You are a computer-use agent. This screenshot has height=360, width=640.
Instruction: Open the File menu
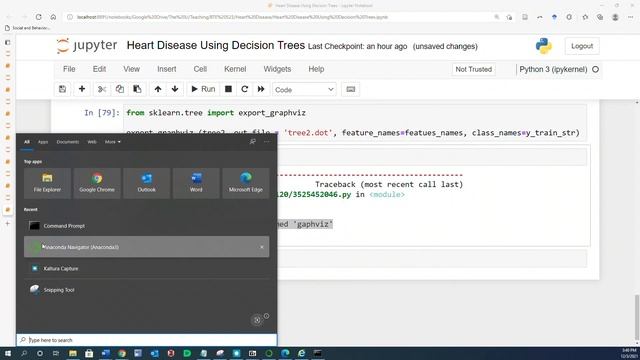69,69
